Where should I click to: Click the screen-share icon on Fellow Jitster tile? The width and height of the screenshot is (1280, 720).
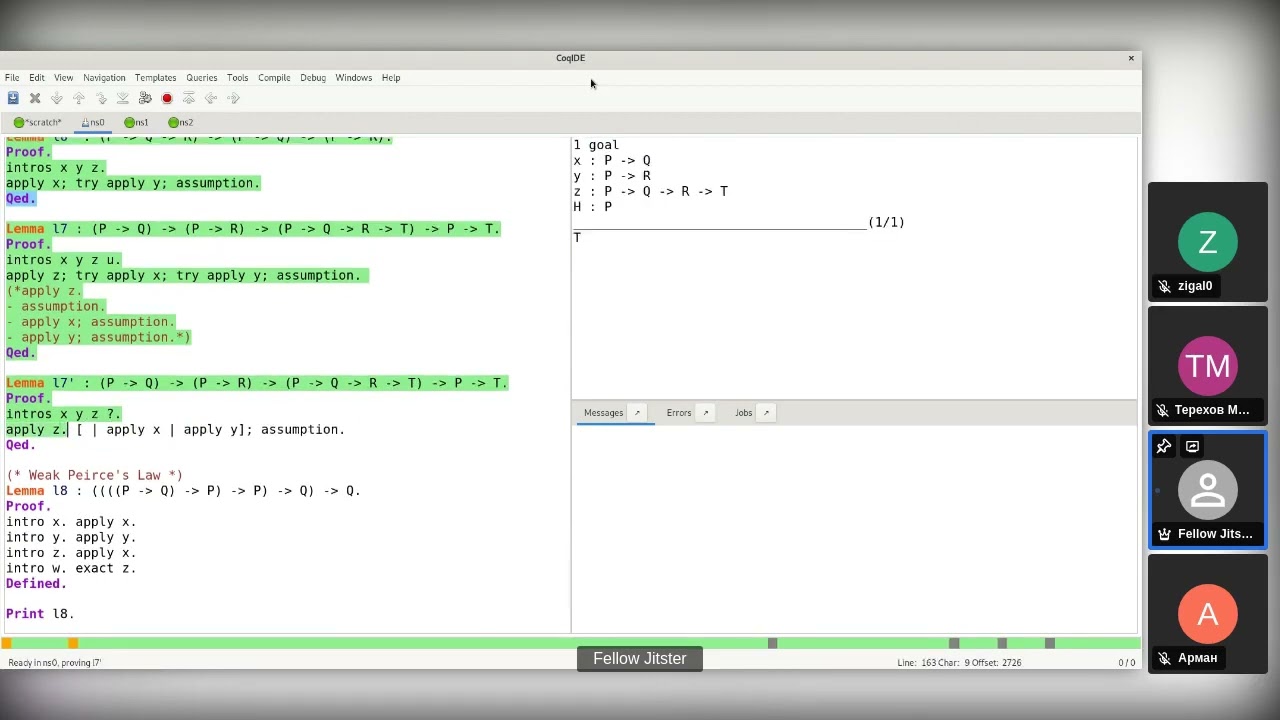coord(1192,447)
